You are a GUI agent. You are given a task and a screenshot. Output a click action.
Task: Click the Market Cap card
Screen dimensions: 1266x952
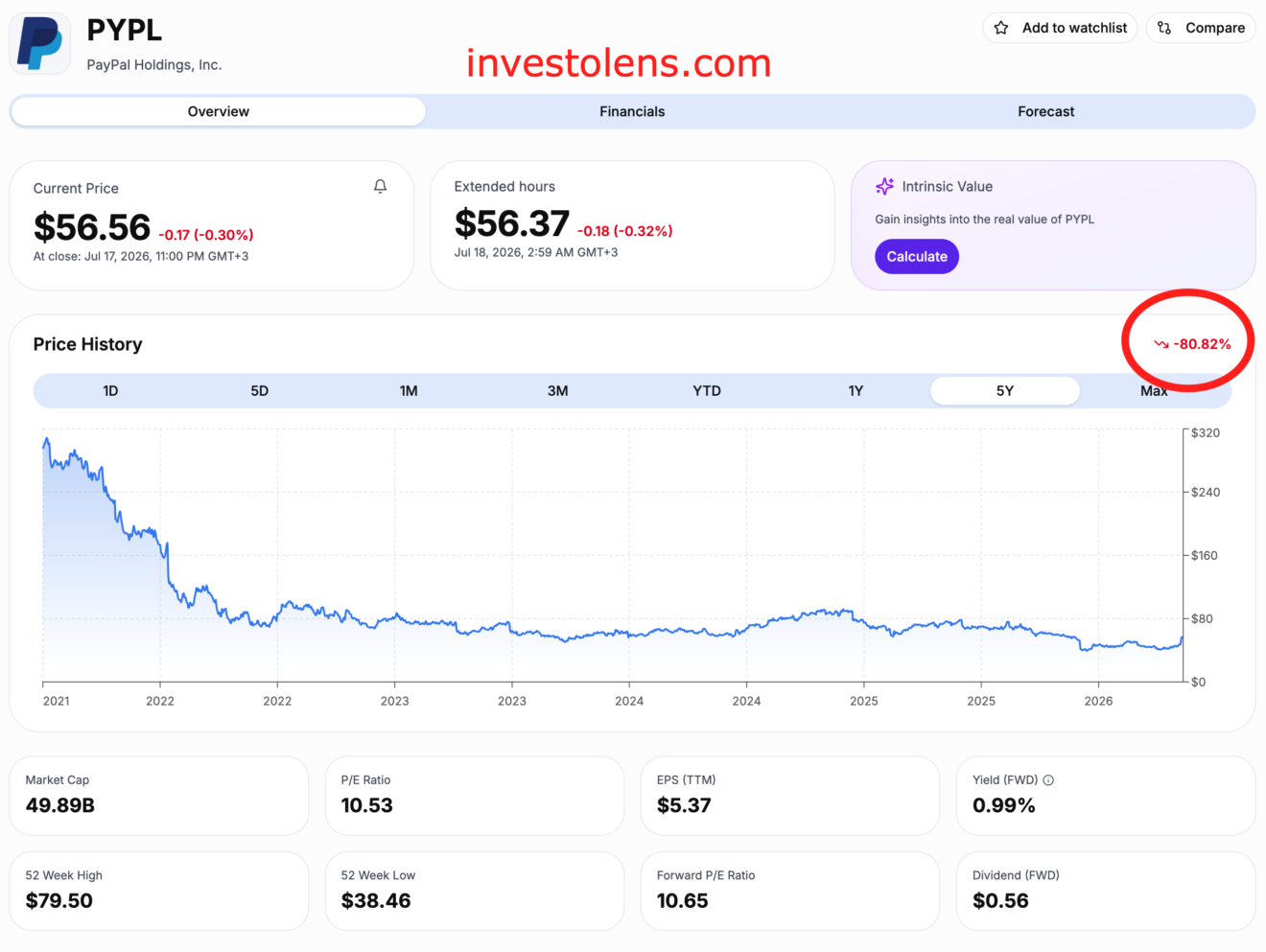click(159, 796)
